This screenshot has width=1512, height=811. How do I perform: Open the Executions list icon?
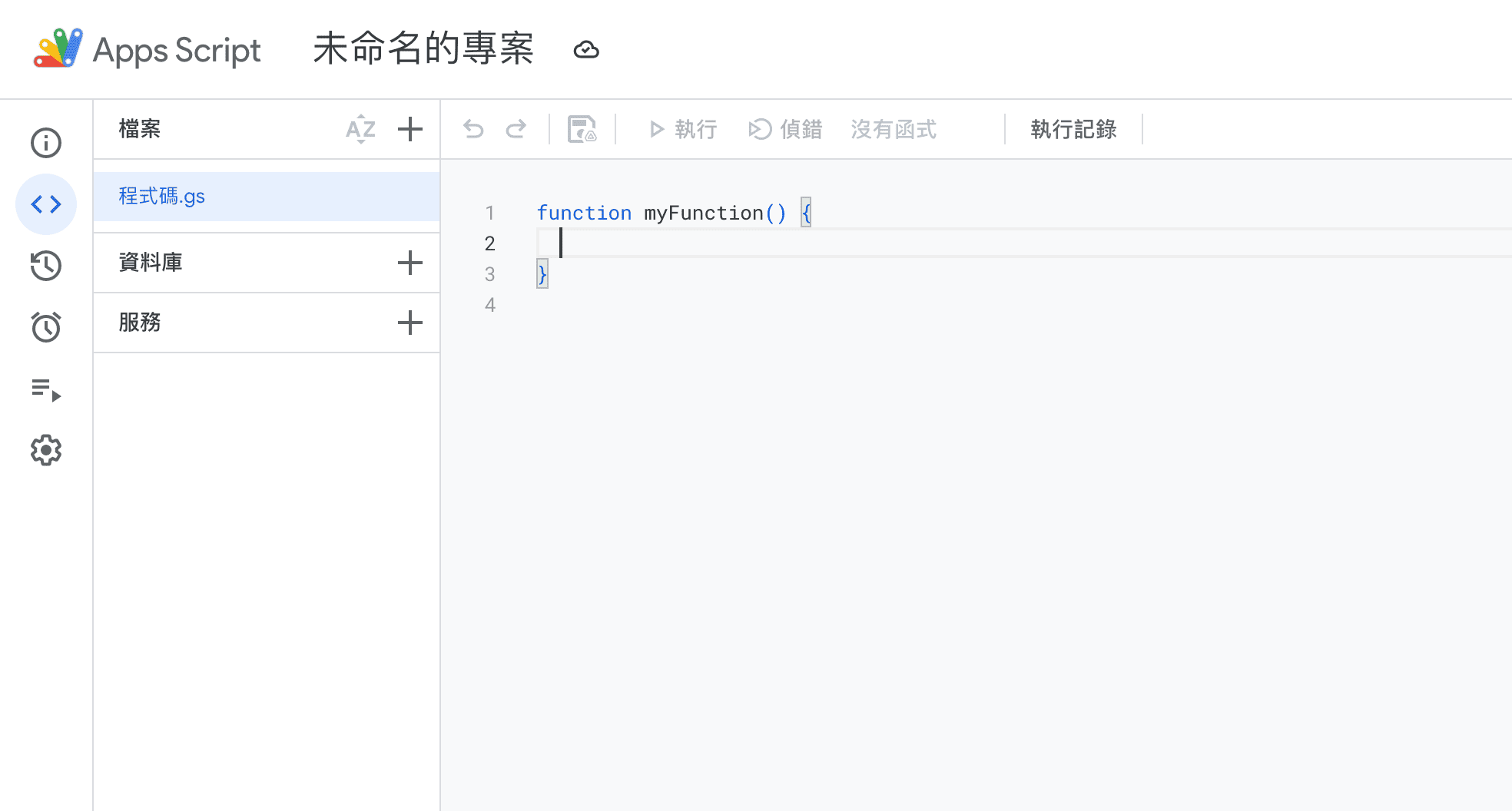(46, 389)
